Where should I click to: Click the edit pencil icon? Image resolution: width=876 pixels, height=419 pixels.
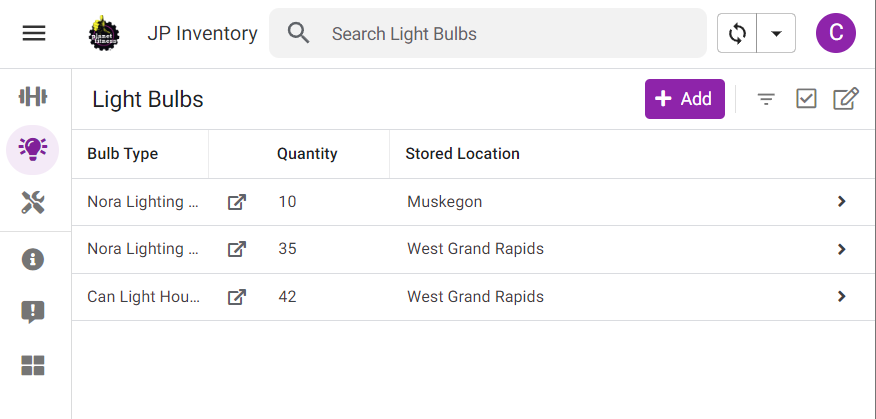pos(846,98)
